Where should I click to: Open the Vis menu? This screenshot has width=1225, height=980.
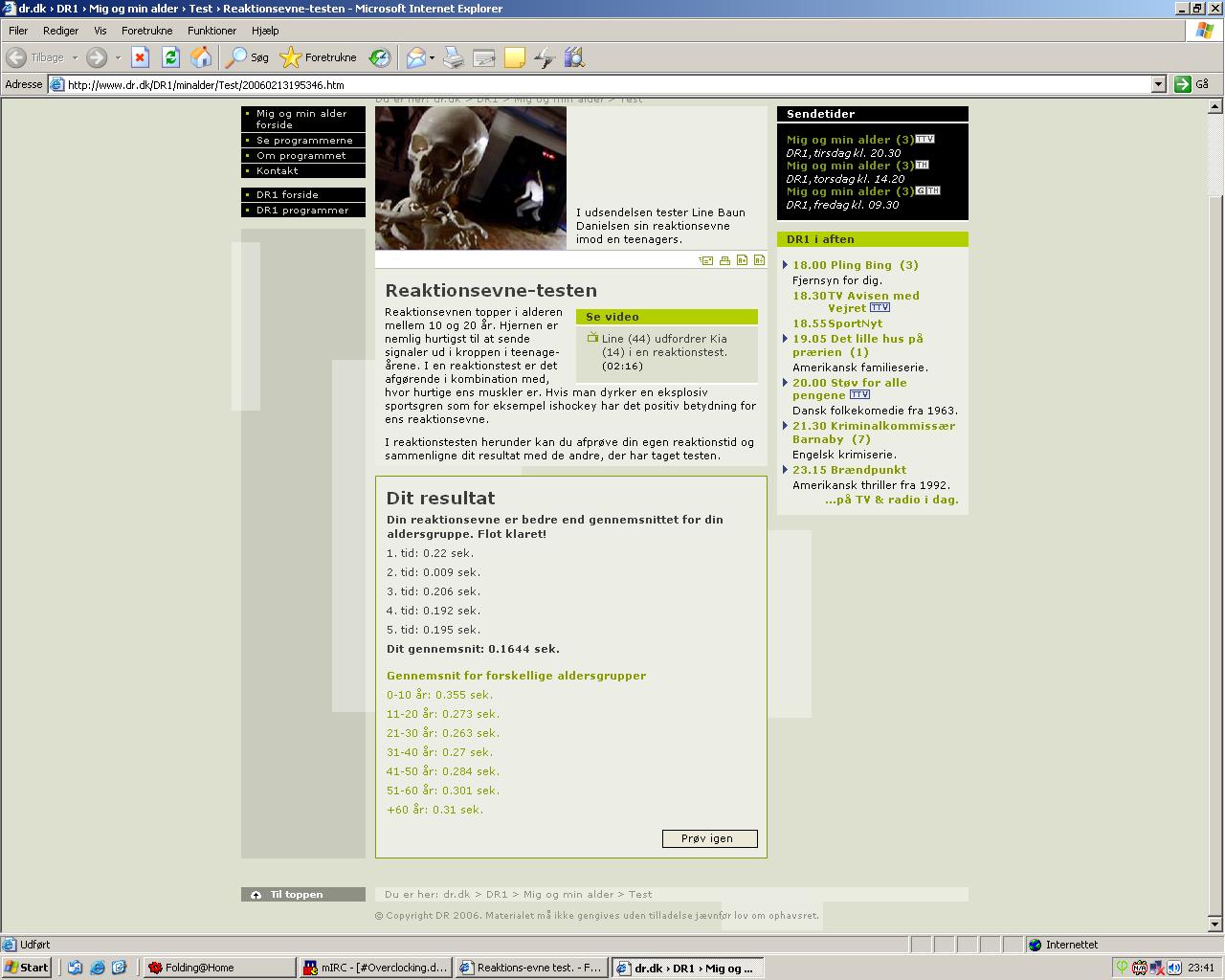click(x=100, y=31)
